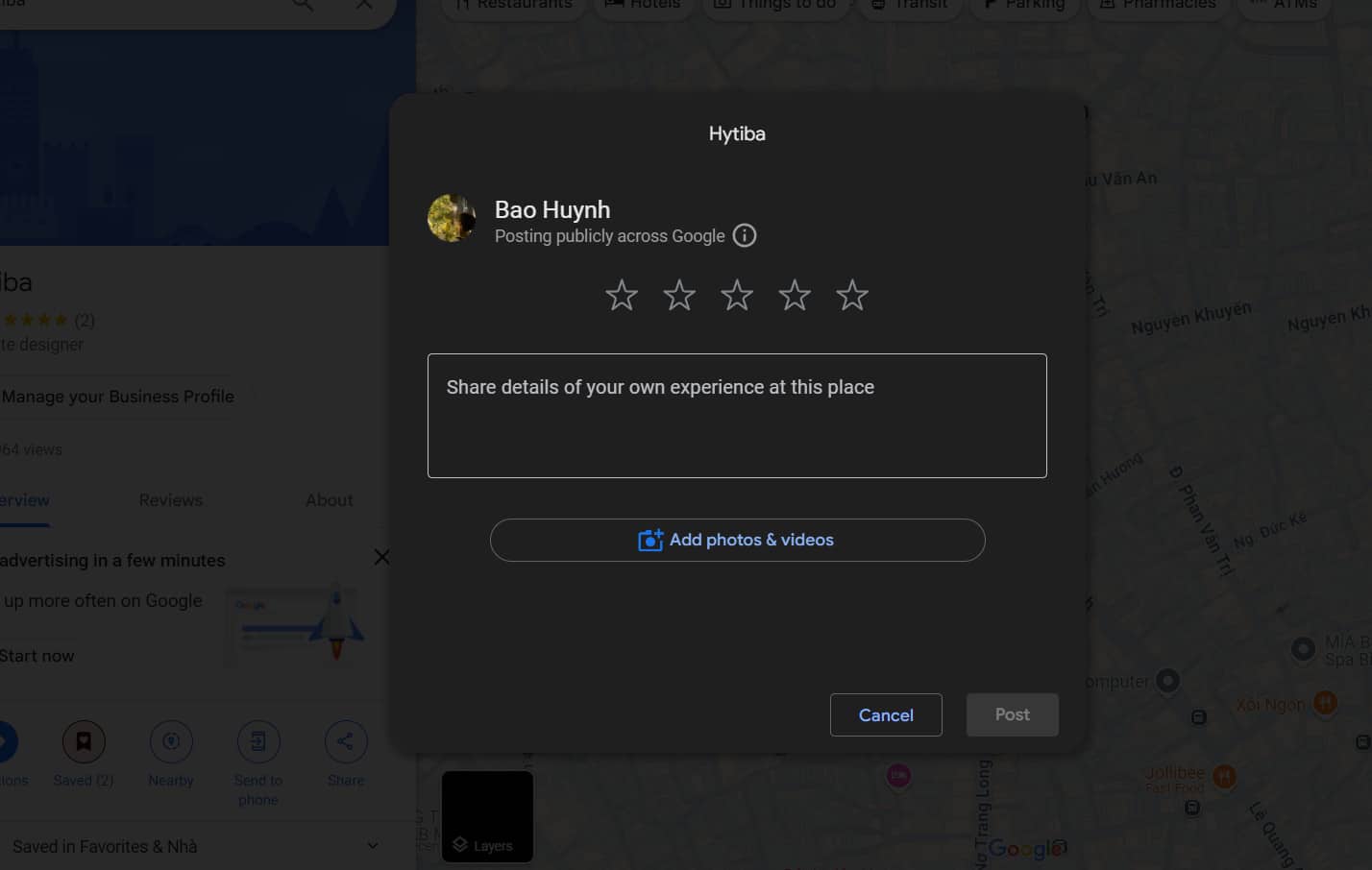Screen dimensions: 1372x870
Task: Click the Nearby icon
Action: pyautogui.click(x=171, y=741)
